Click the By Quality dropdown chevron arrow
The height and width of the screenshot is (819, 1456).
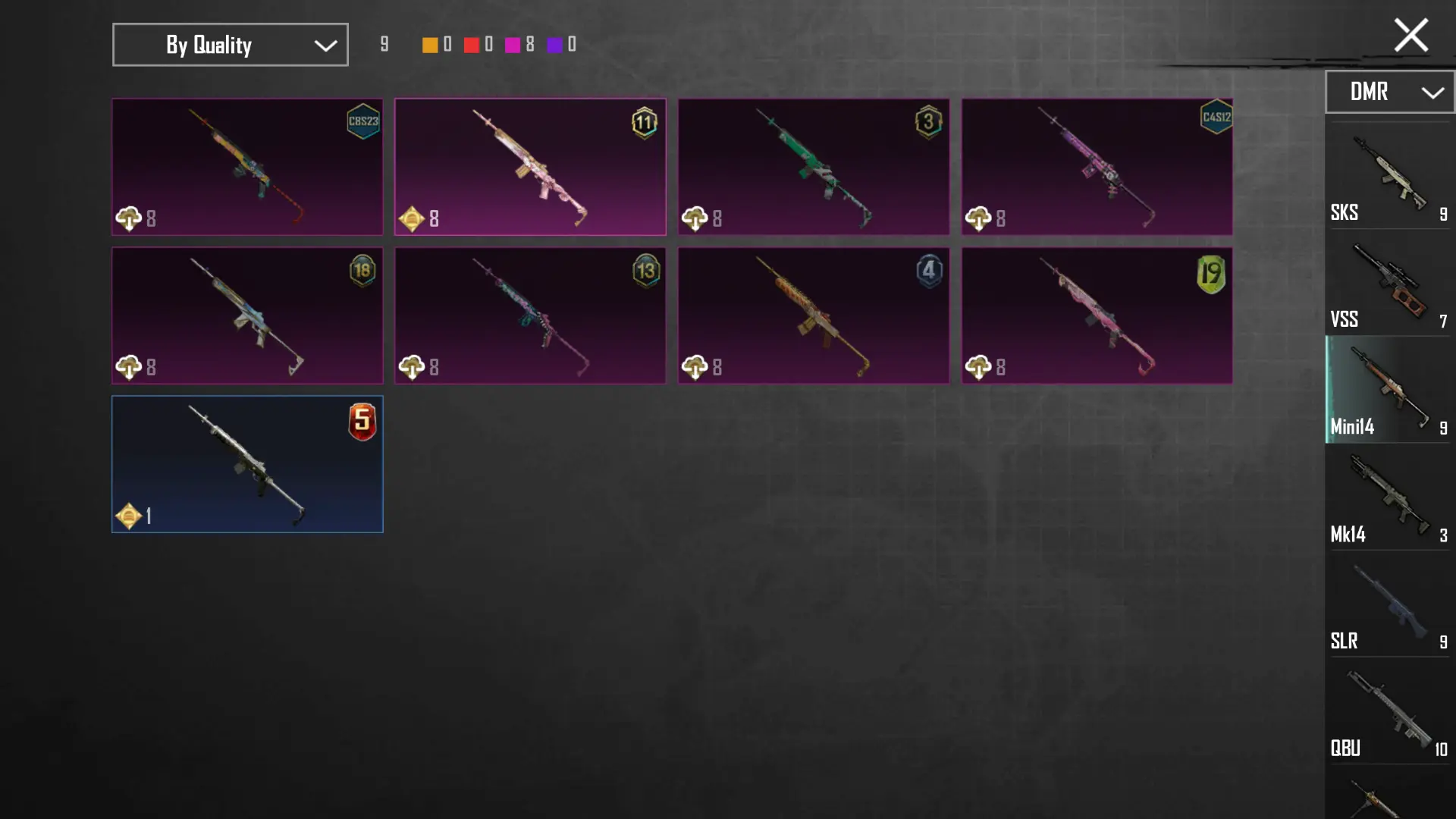pos(325,46)
